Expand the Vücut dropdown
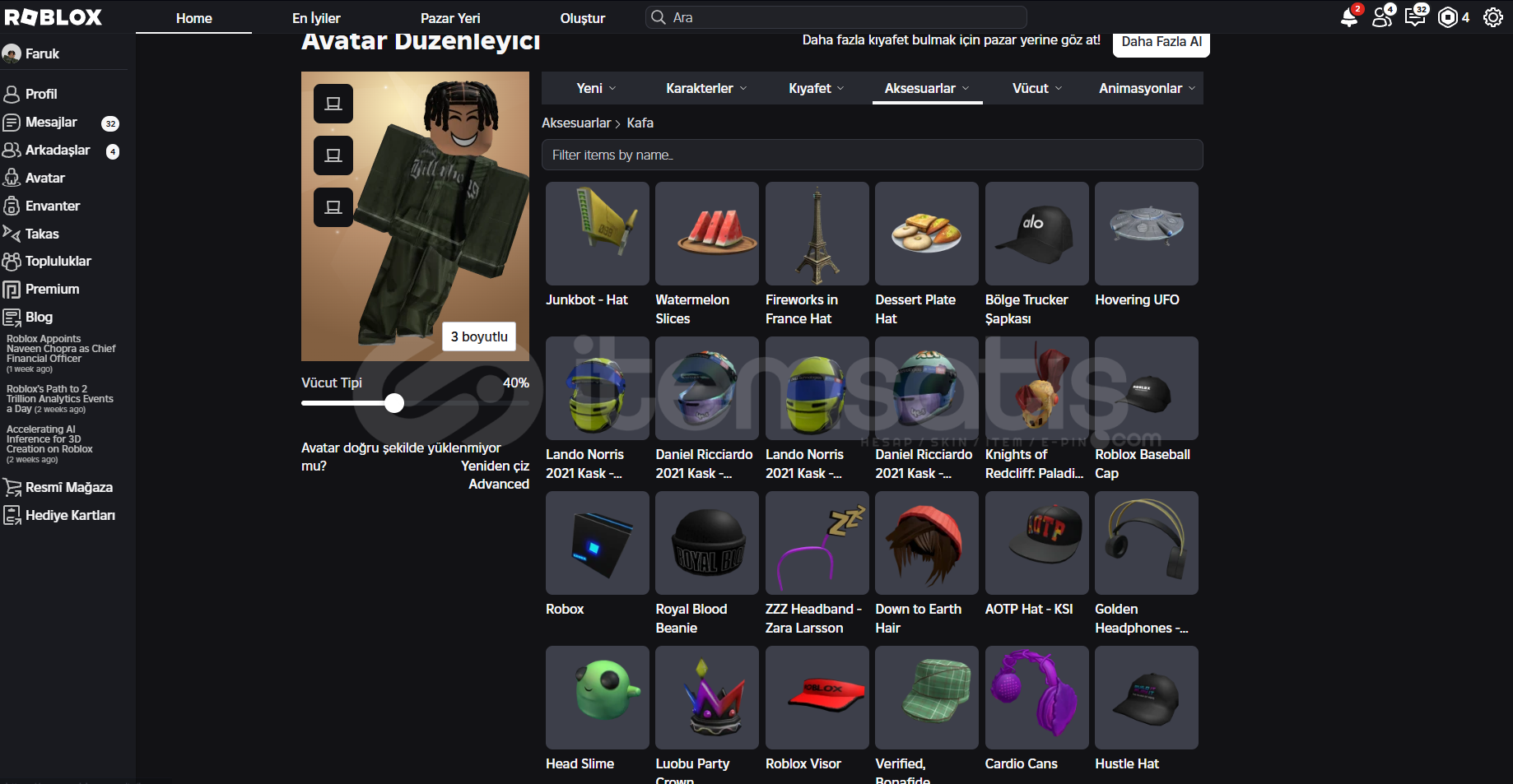Viewport: 1513px width, 784px height. point(1037,88)
